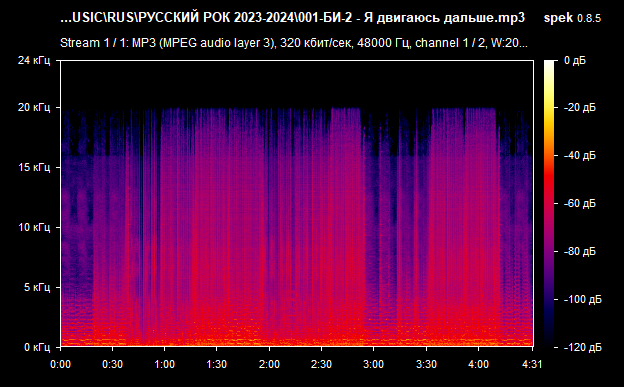Viewport: 624px width, 387px height.
Task: Click the '1:00' time axis label
Action: (165, 364)
